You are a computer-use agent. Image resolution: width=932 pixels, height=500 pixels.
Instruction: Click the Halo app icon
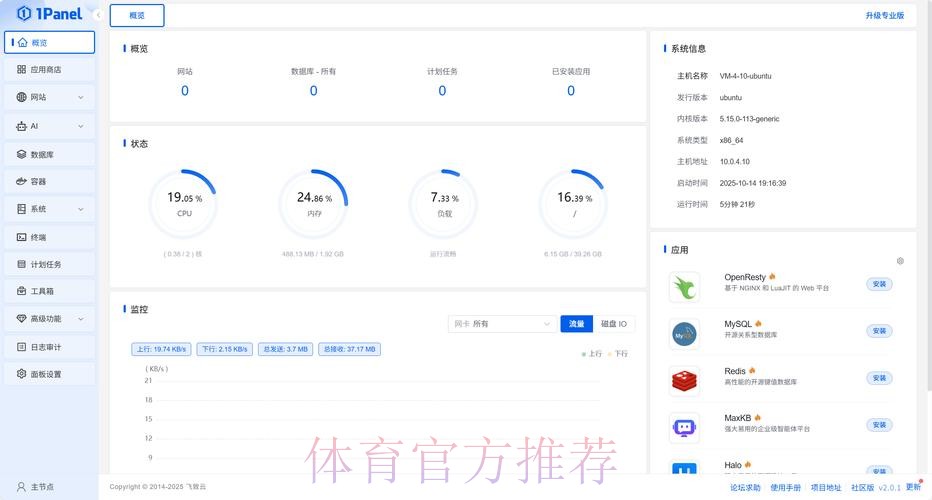(x=684, y=468)
